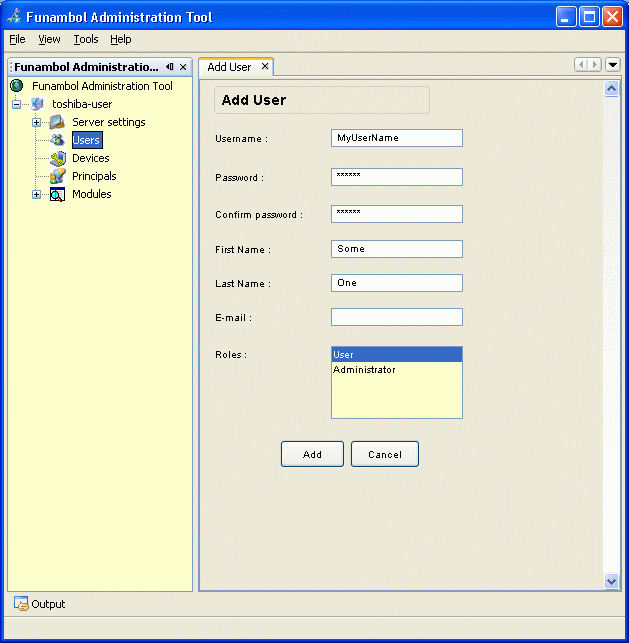Select the Principals tree item
The width and height of the screenshot is (629, 643).
[94, 176]
